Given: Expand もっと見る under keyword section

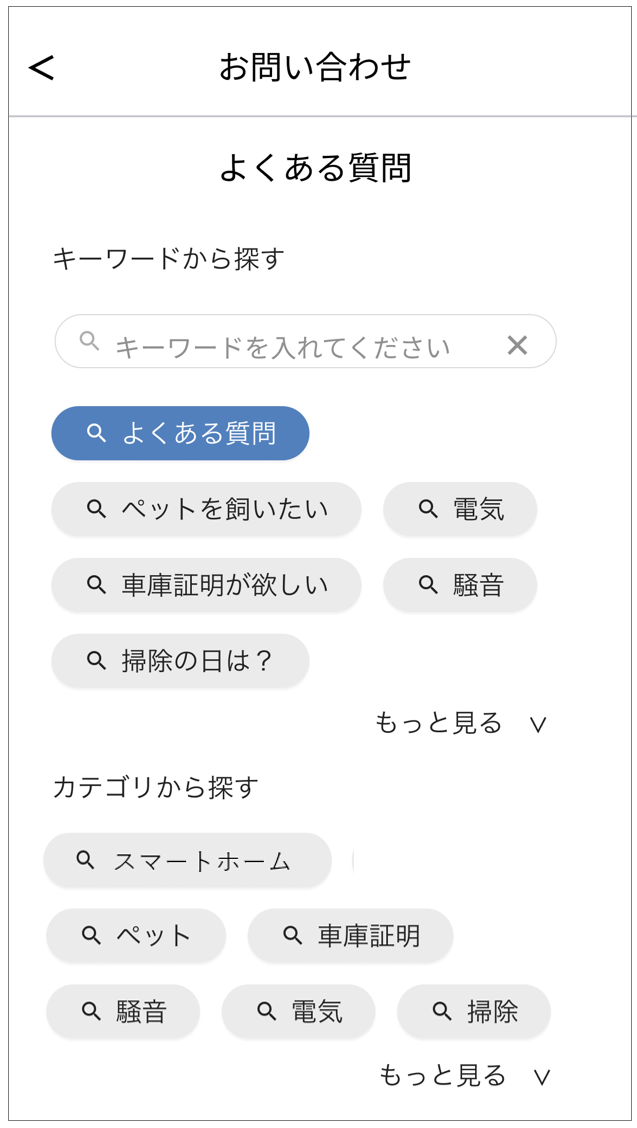Looking at the screenshot, I should (x=439, y=723).
